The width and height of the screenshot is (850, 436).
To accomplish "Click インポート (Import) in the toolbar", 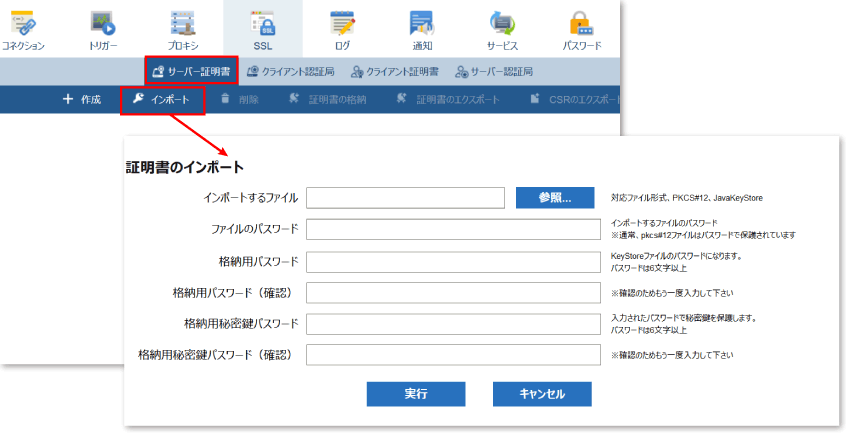I will 163,100.
